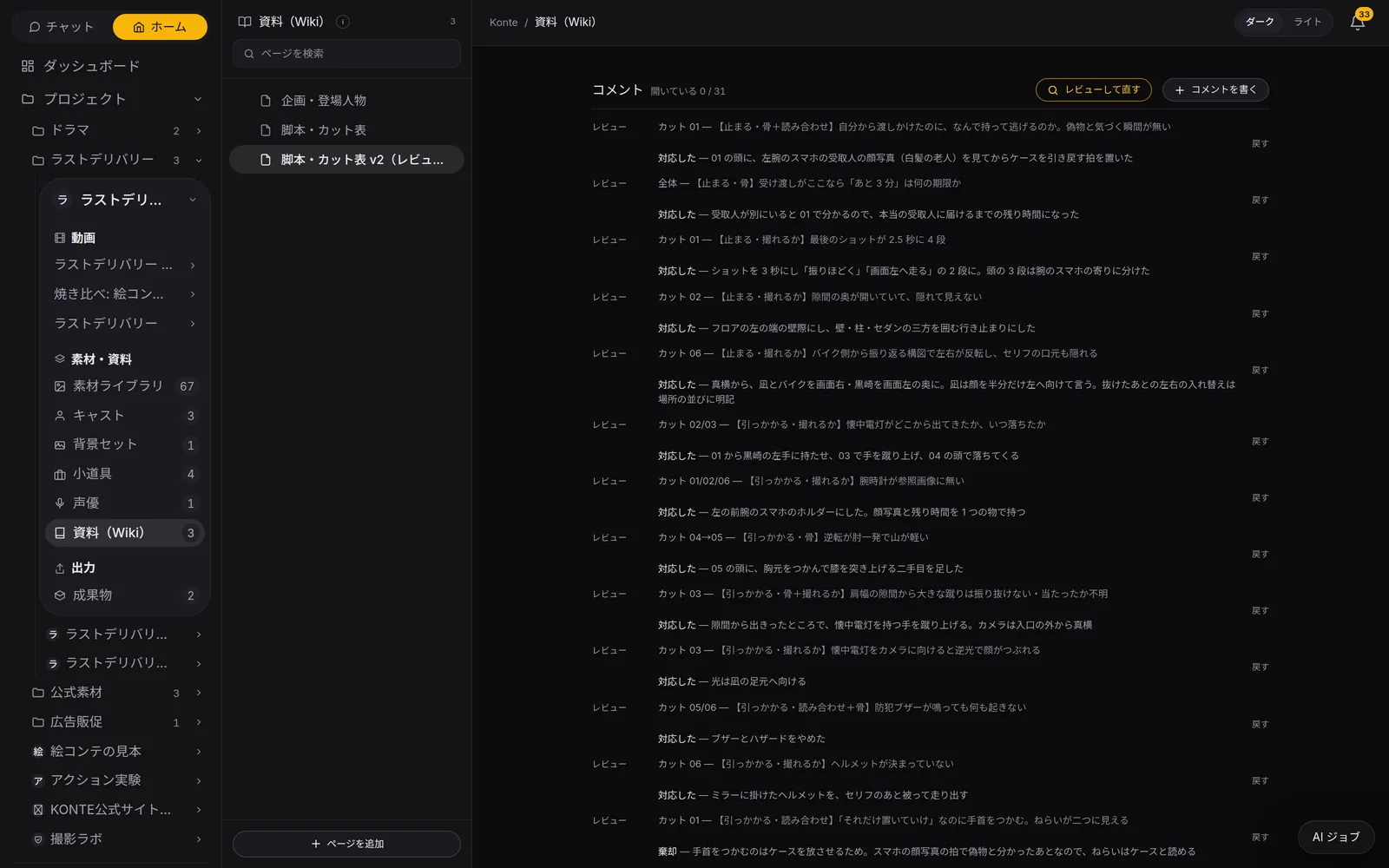
Task: Click the コメントを書く button
Action: point(1215,89)
